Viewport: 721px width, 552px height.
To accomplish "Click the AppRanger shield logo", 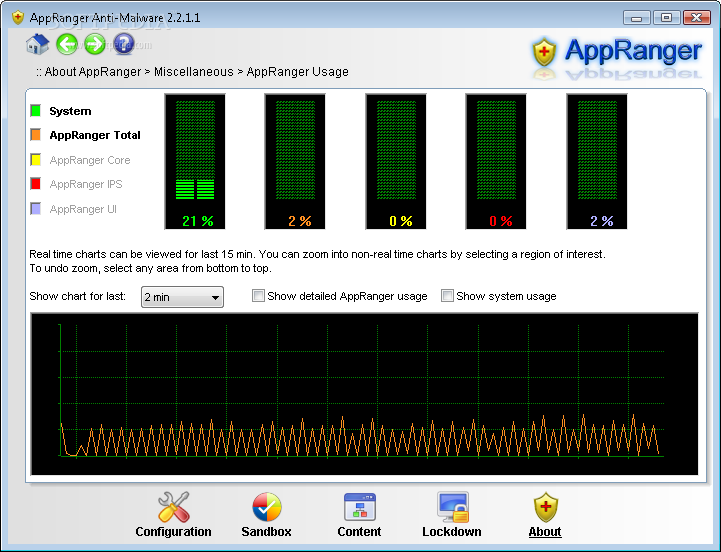I will 544,52.
